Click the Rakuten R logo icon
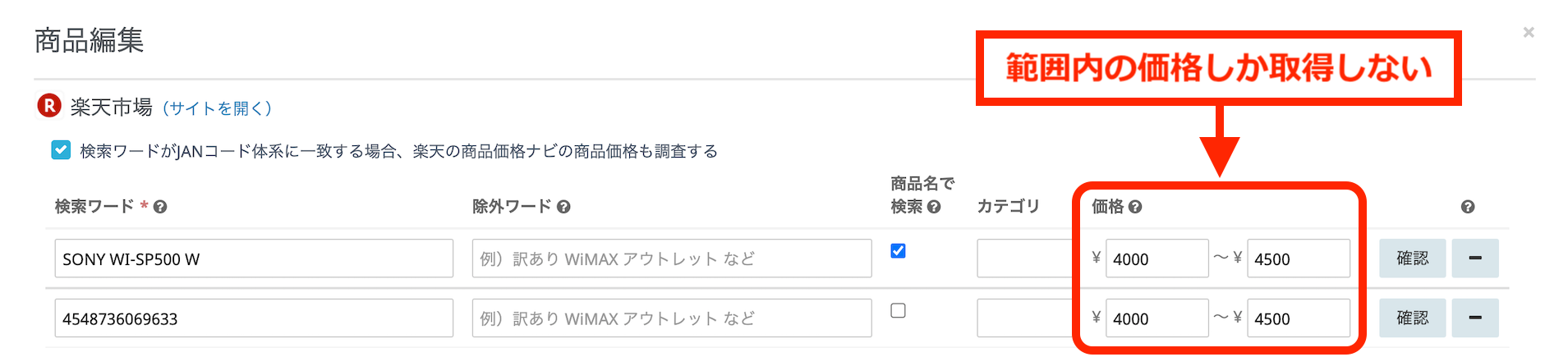Viewport: 1568px width, 357px height. (x=49, y=106)
